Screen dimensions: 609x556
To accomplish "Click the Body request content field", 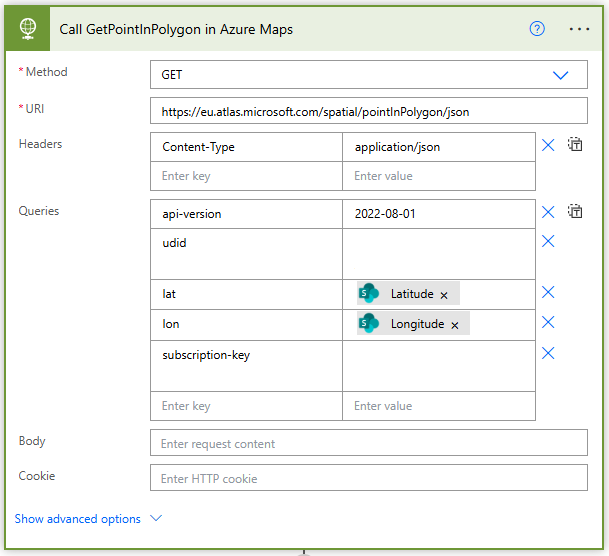I will point(368,443).
